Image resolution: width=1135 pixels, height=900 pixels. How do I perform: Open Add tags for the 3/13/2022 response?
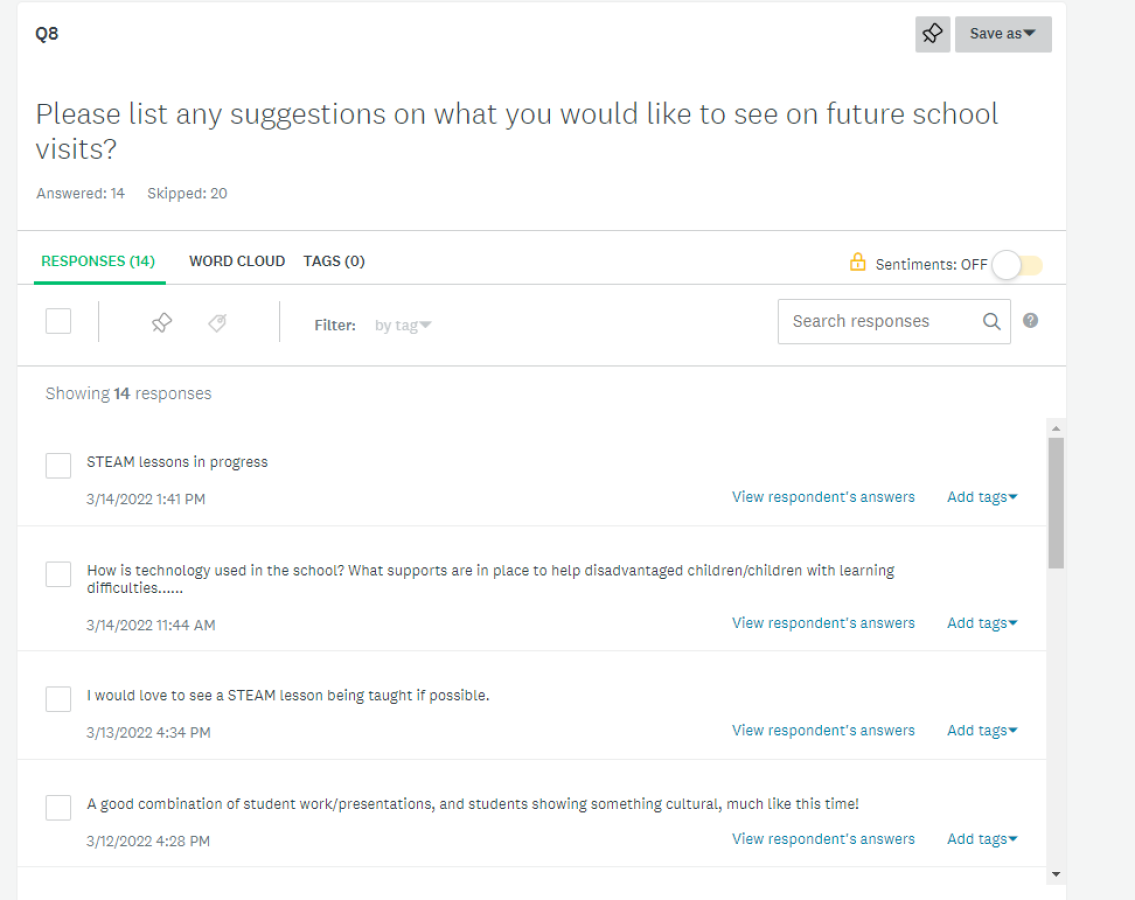point(982,731)
